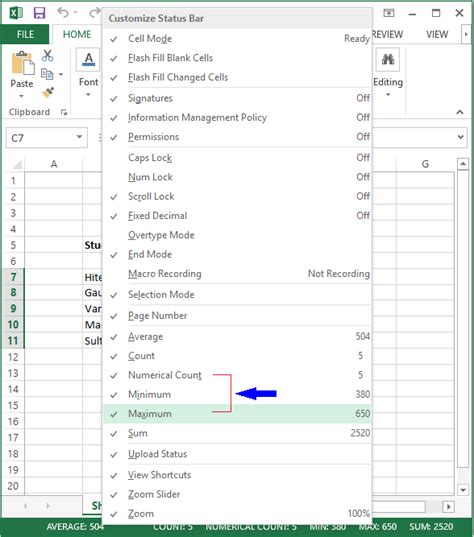Enable Num Lock status bar option
The image size is (474, 537).
(x=237, y=177)
